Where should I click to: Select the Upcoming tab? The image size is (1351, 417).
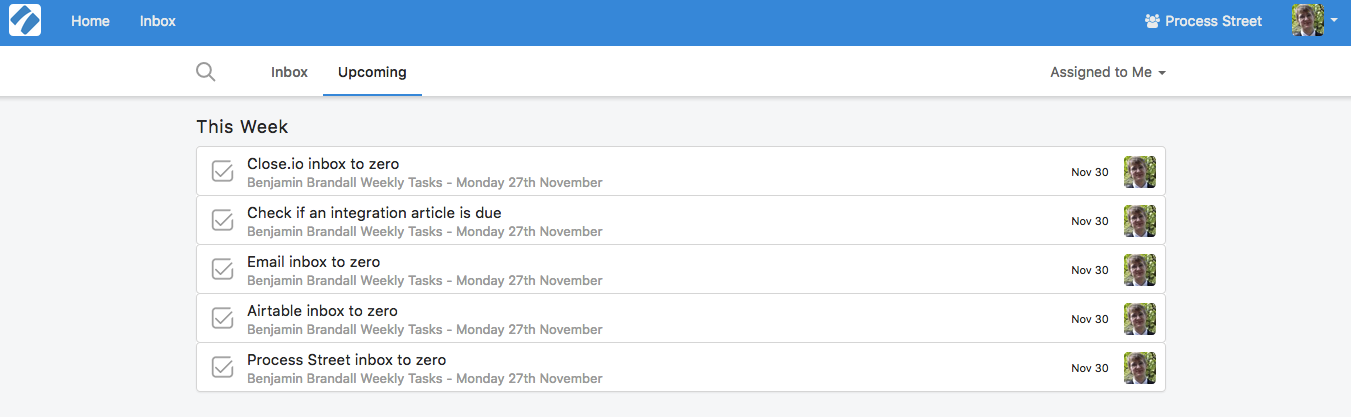372,72
